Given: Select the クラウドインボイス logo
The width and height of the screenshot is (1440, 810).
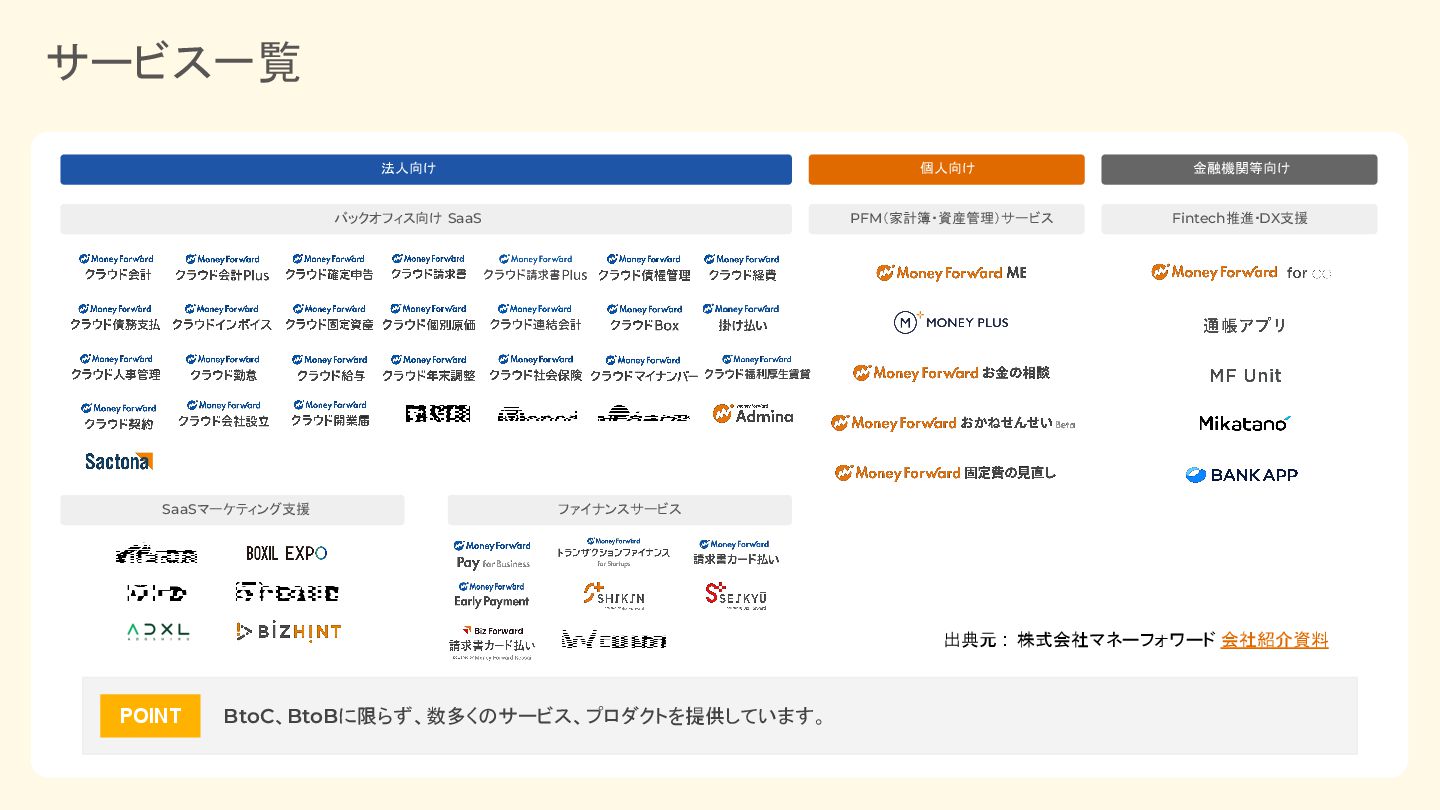Looking at the screenshot, I should pos(222,317).
